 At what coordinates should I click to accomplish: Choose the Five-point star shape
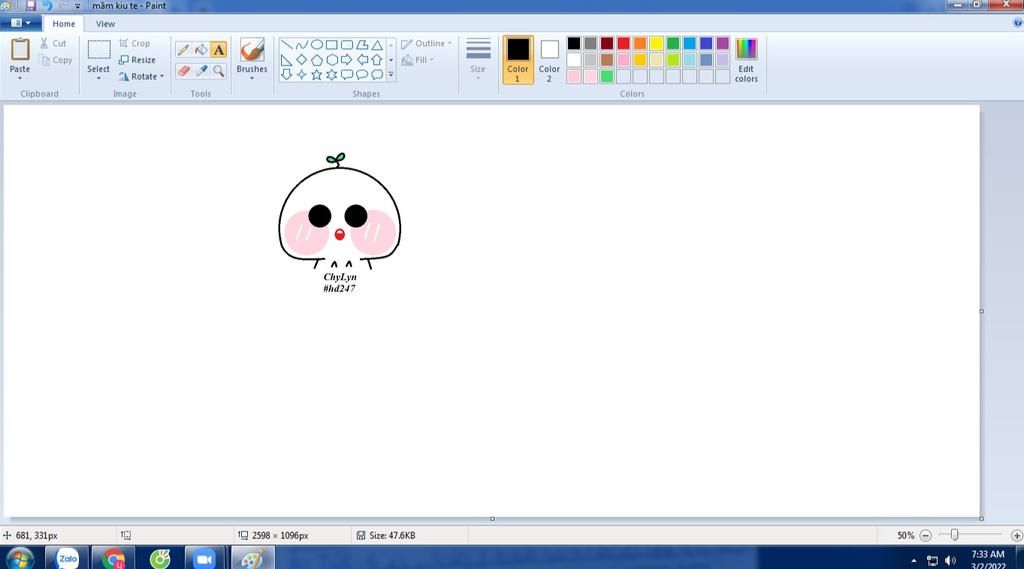pyautogui.click(x=316, y=74)
